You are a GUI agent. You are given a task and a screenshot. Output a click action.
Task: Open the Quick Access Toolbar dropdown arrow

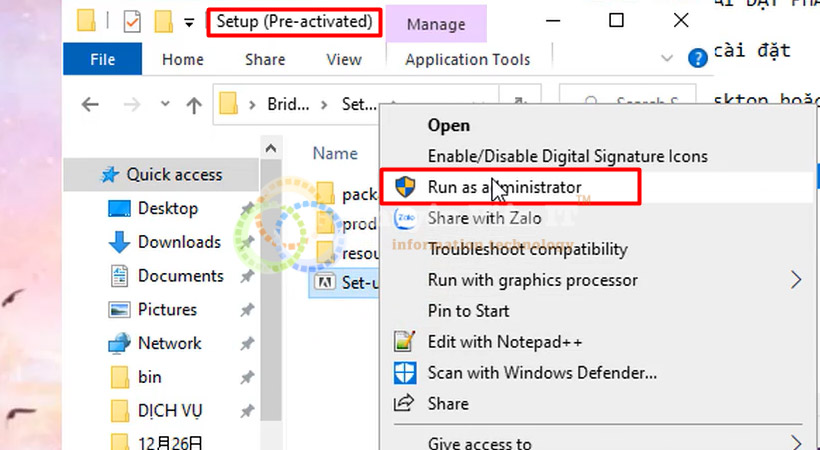click(189, 21)
